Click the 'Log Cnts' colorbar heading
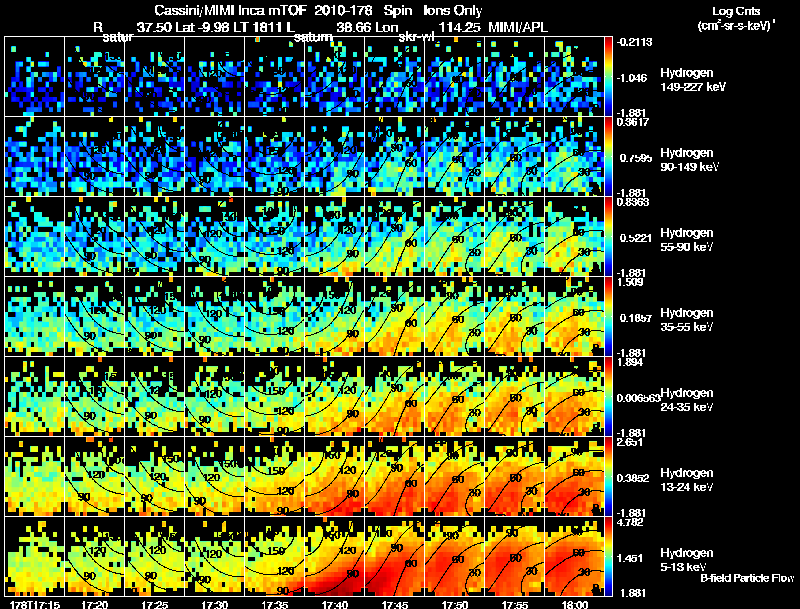800x609 pixels. click(x=736, y=11)
